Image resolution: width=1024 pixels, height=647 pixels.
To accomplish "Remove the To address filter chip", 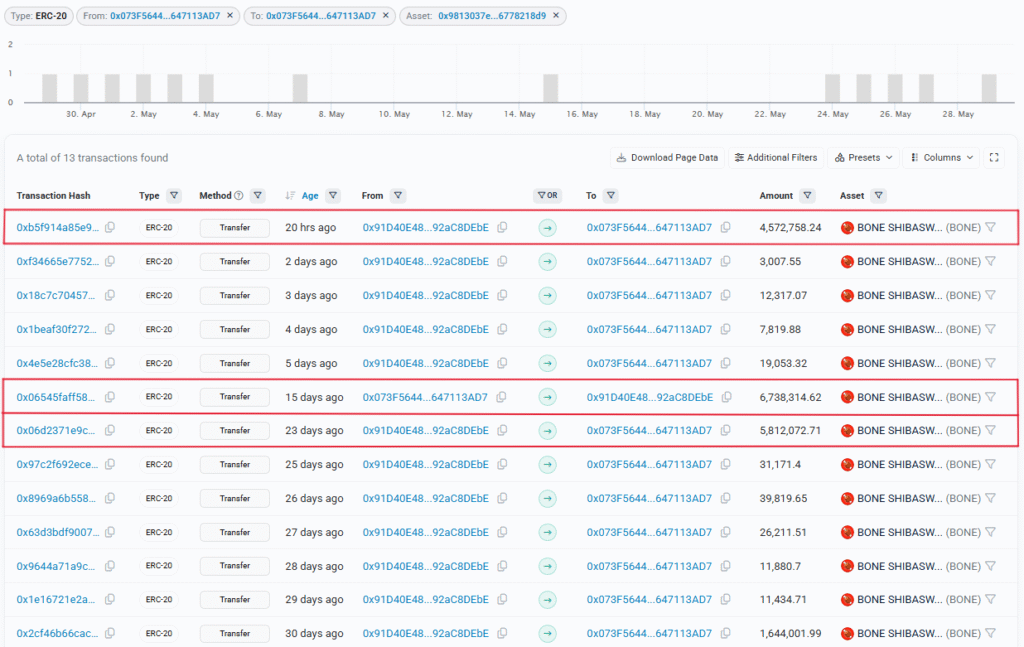I will [x=385, y=16].
